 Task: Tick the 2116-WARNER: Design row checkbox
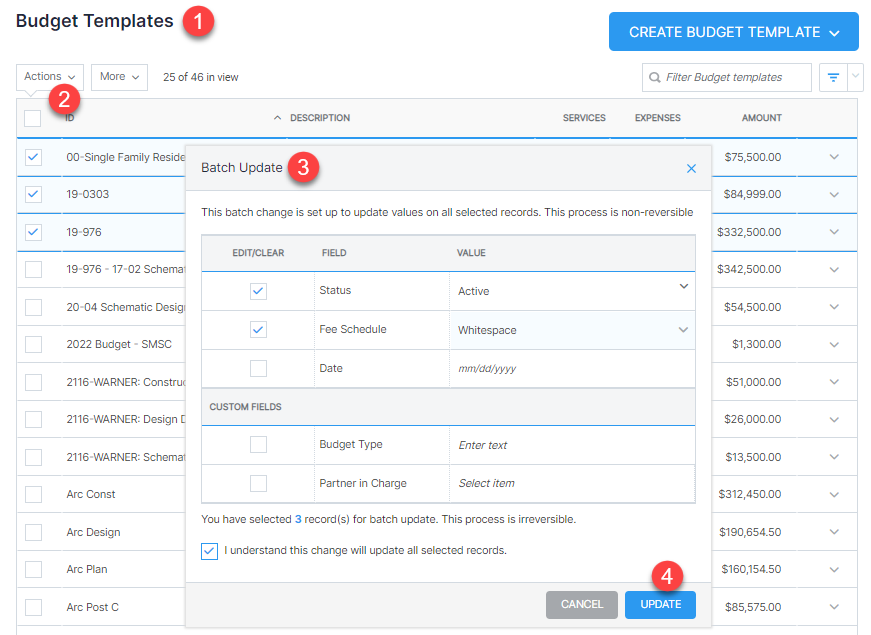click(33, 419)
